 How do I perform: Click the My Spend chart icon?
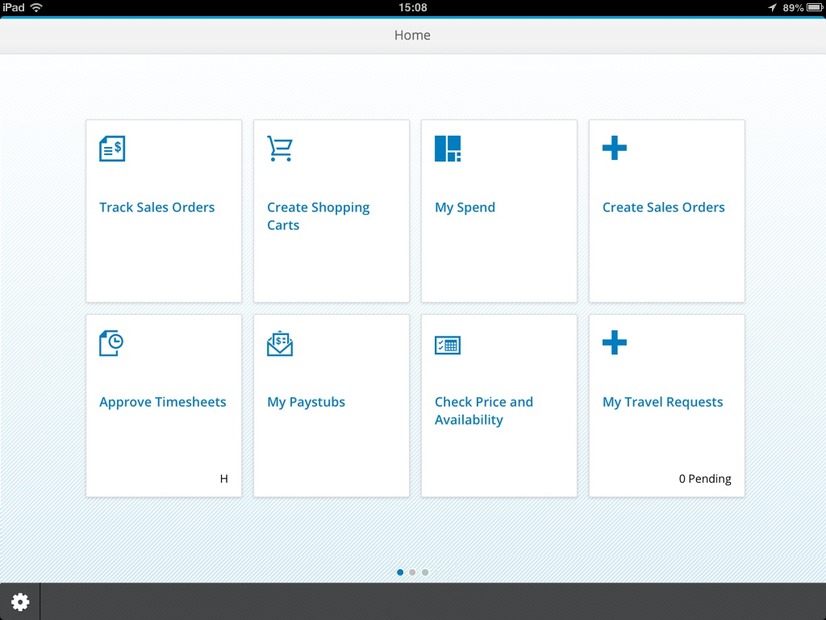pyautogui.click(x=447, y=149)
